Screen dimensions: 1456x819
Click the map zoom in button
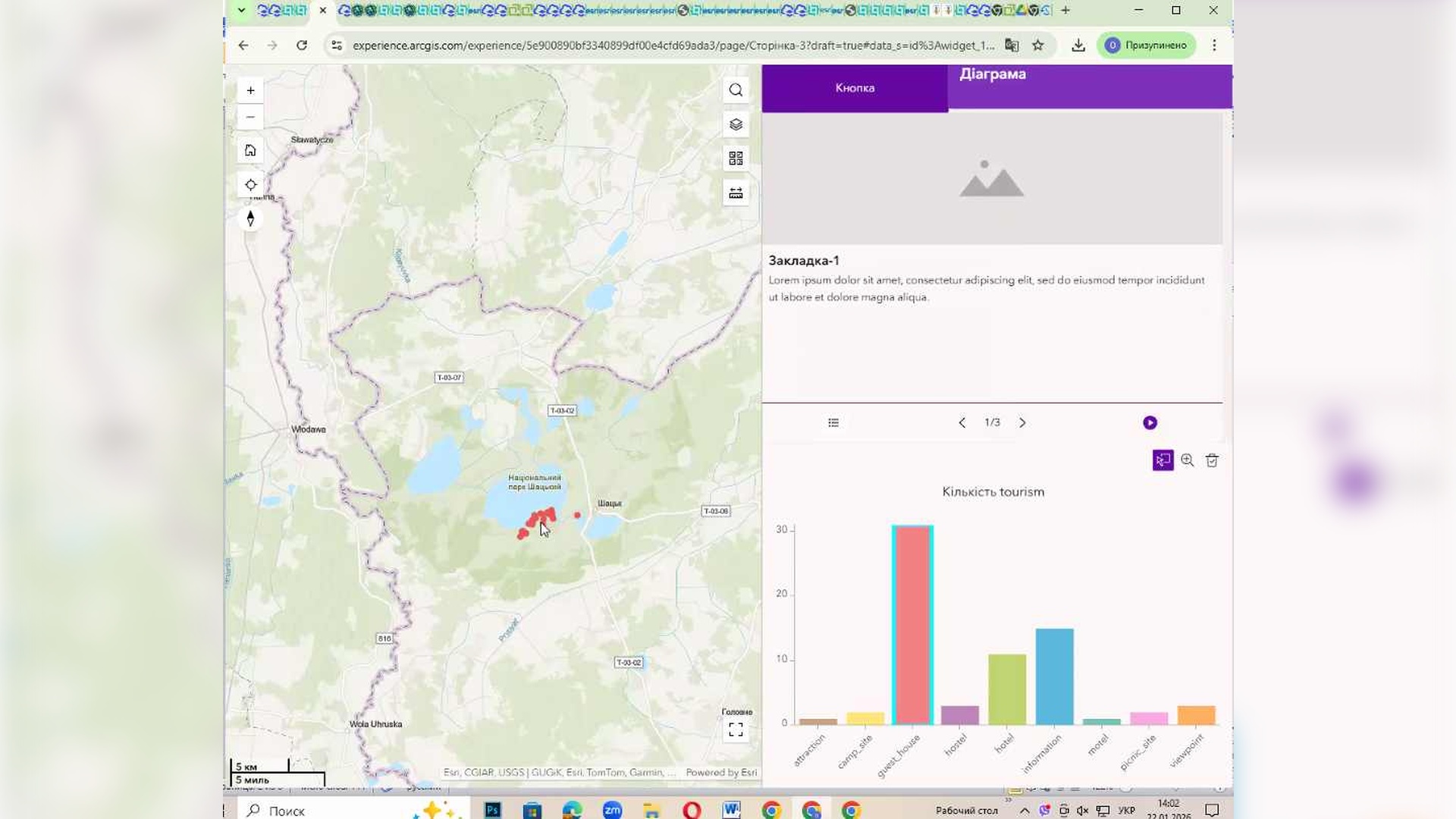pyautogui.click(x=250, y=90)
